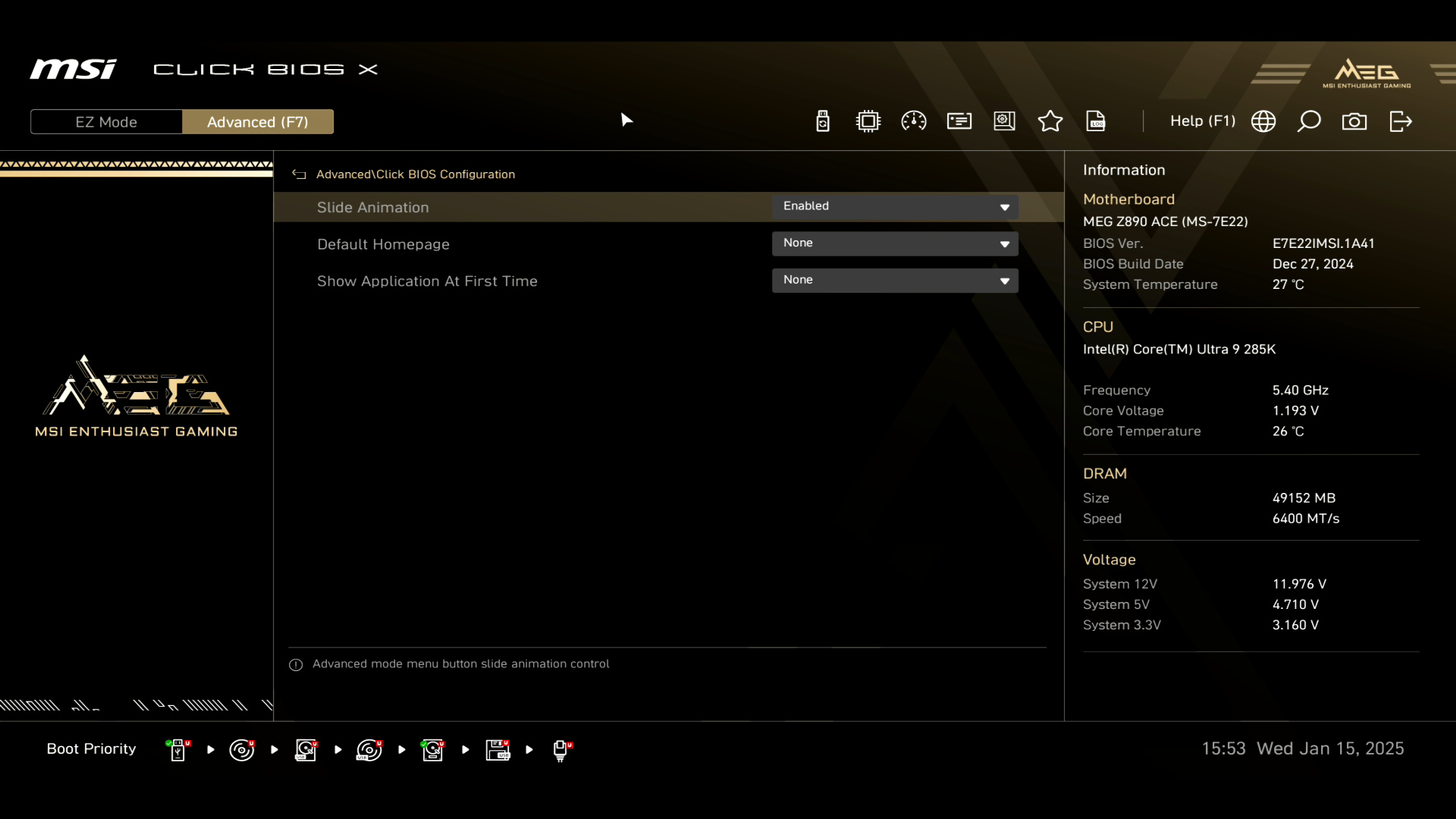
Task: Select USB floppy boot priority icon
Action: (x=497, y=750)
